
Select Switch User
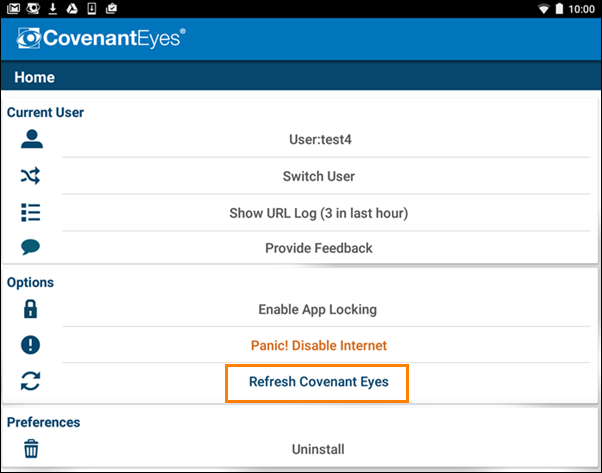319,176
